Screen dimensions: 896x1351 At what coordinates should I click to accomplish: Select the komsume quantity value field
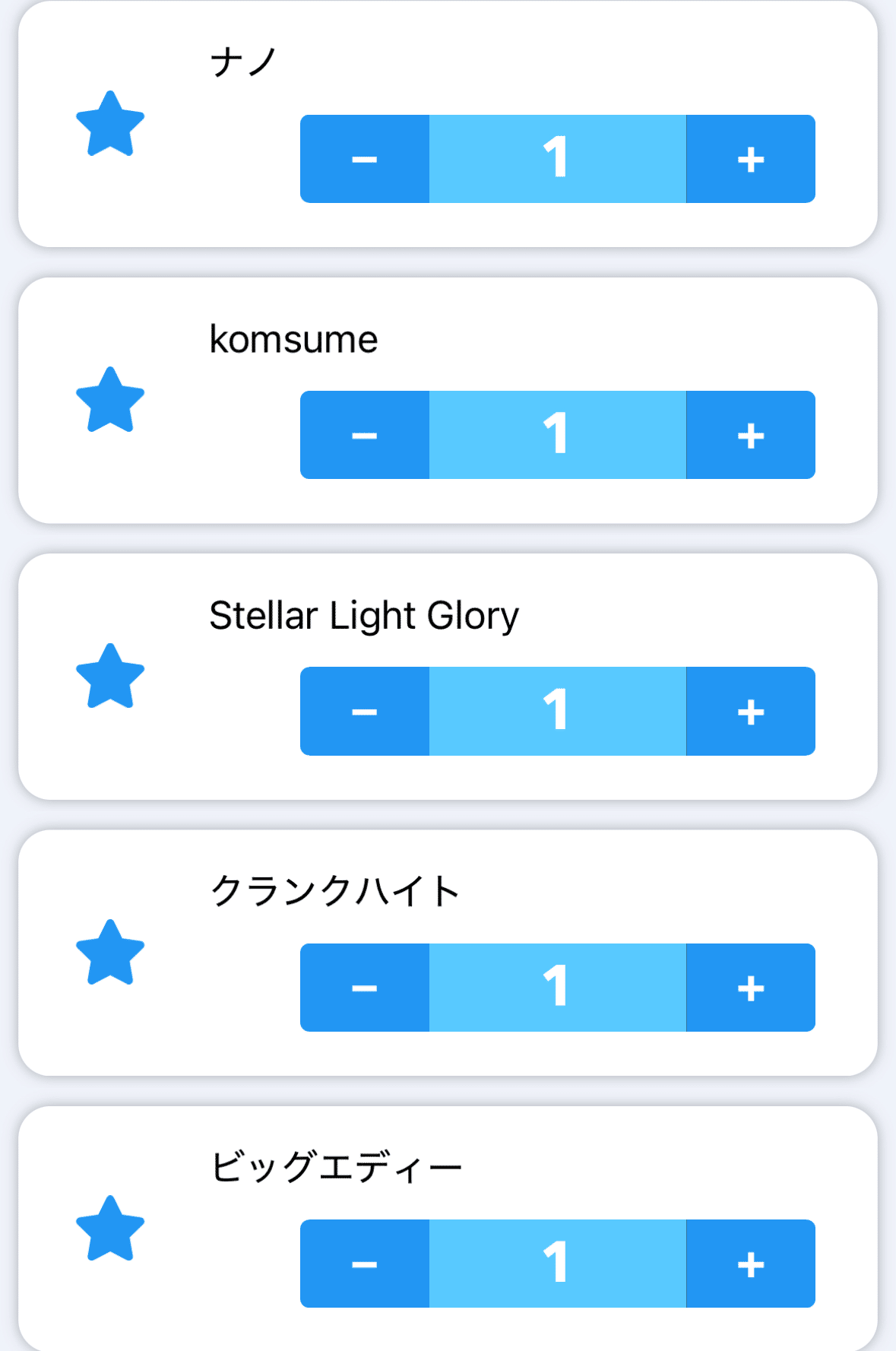point(557,435)
